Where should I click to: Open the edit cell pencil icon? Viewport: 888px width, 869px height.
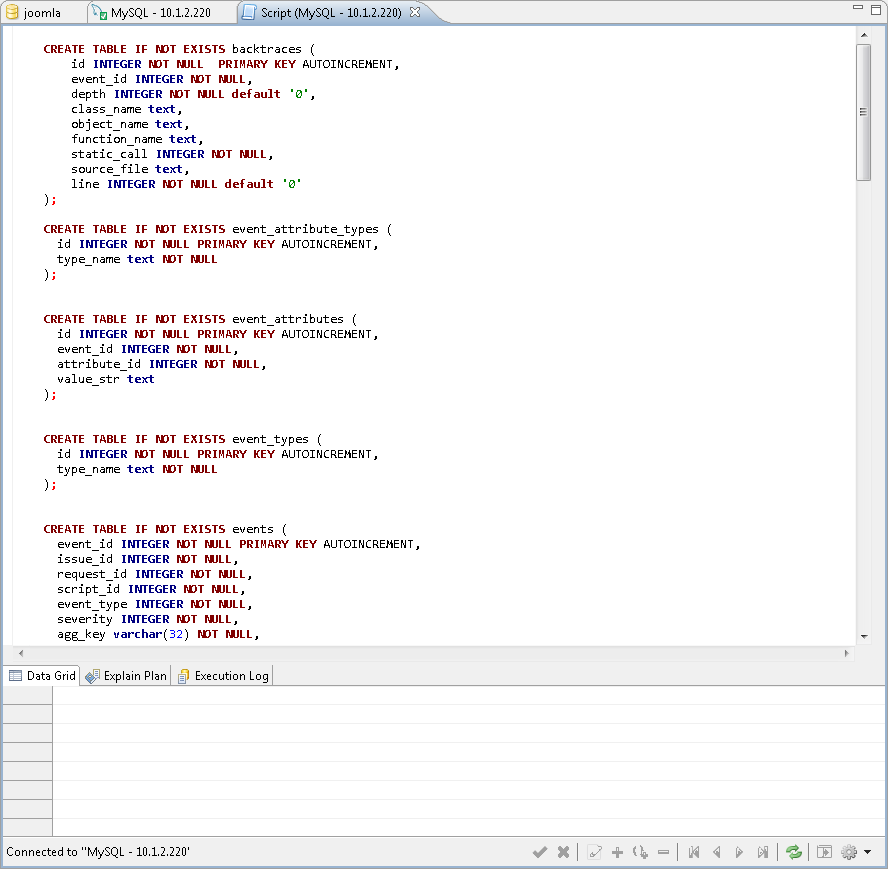pos(595,851)
